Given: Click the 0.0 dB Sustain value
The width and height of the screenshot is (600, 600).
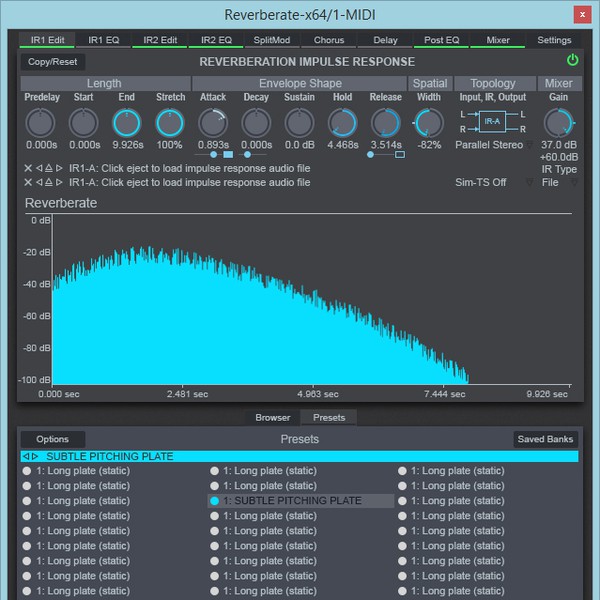Looking at the screenshot, I should [x=300, y=145].
